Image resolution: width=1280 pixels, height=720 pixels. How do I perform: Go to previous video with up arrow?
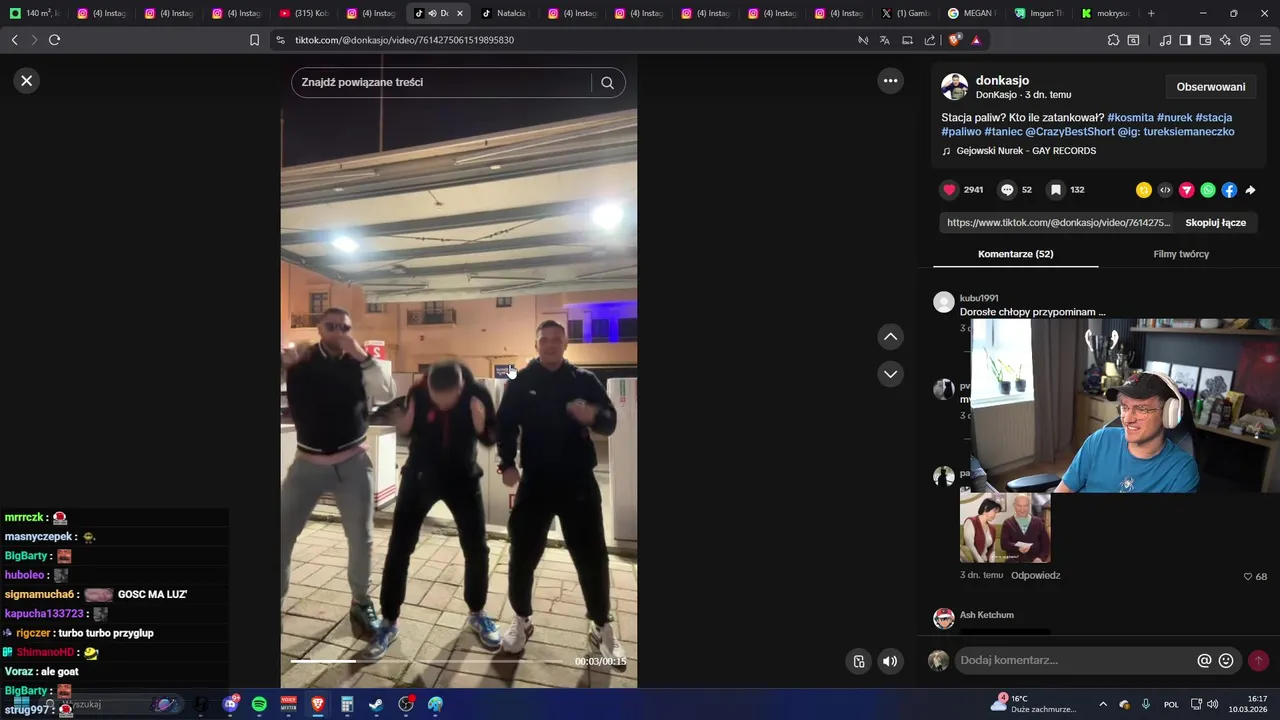click(x=890, y=337)
